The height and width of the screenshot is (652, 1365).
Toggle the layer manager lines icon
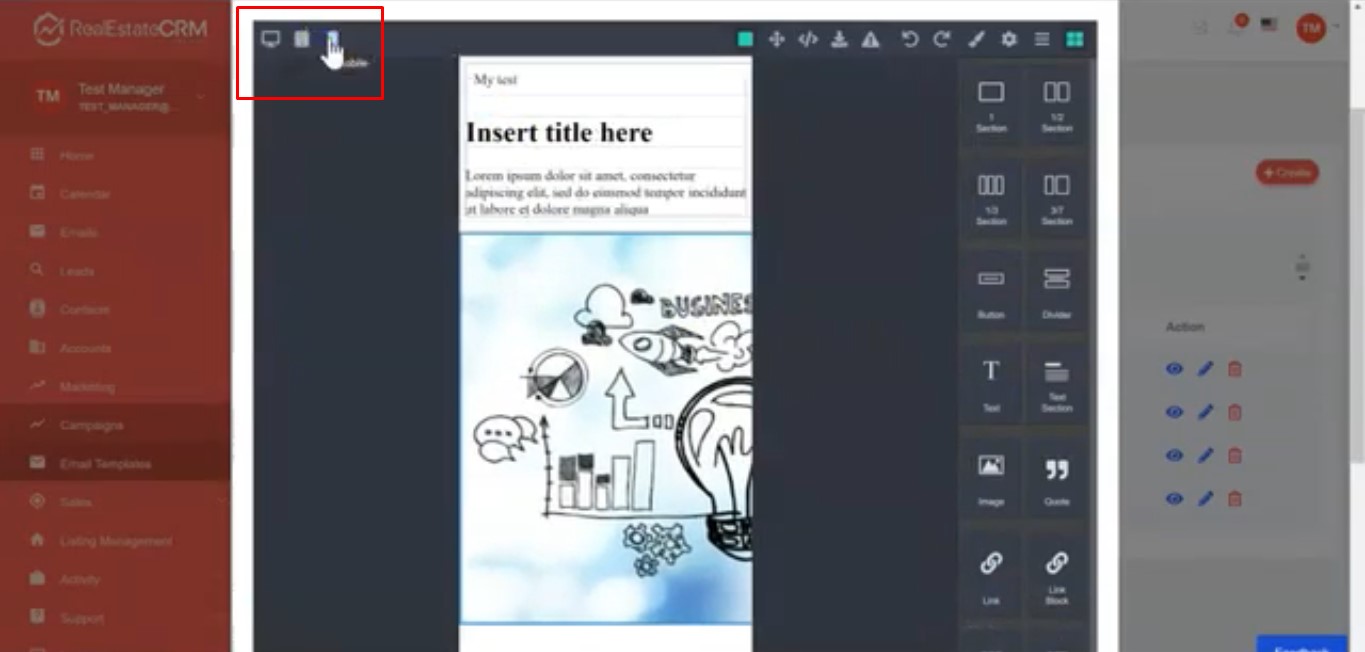[x=1042, y=39]
